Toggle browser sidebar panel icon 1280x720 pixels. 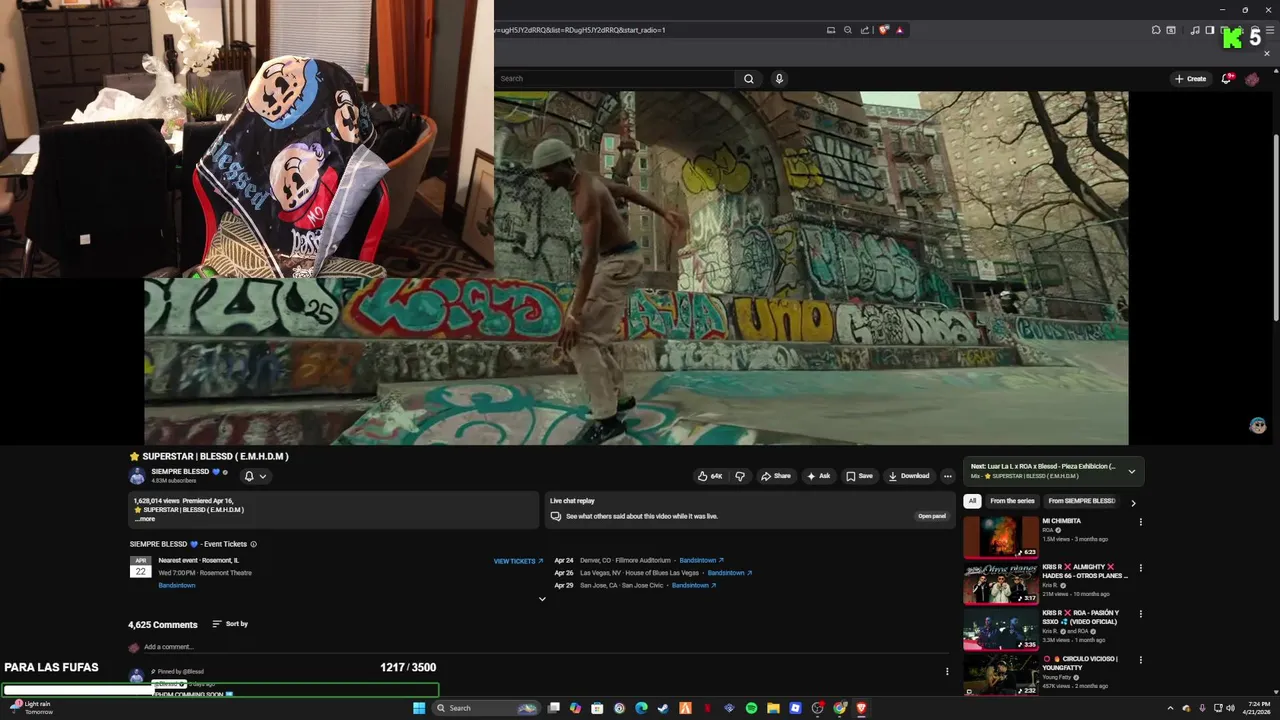coord(1210,30)
